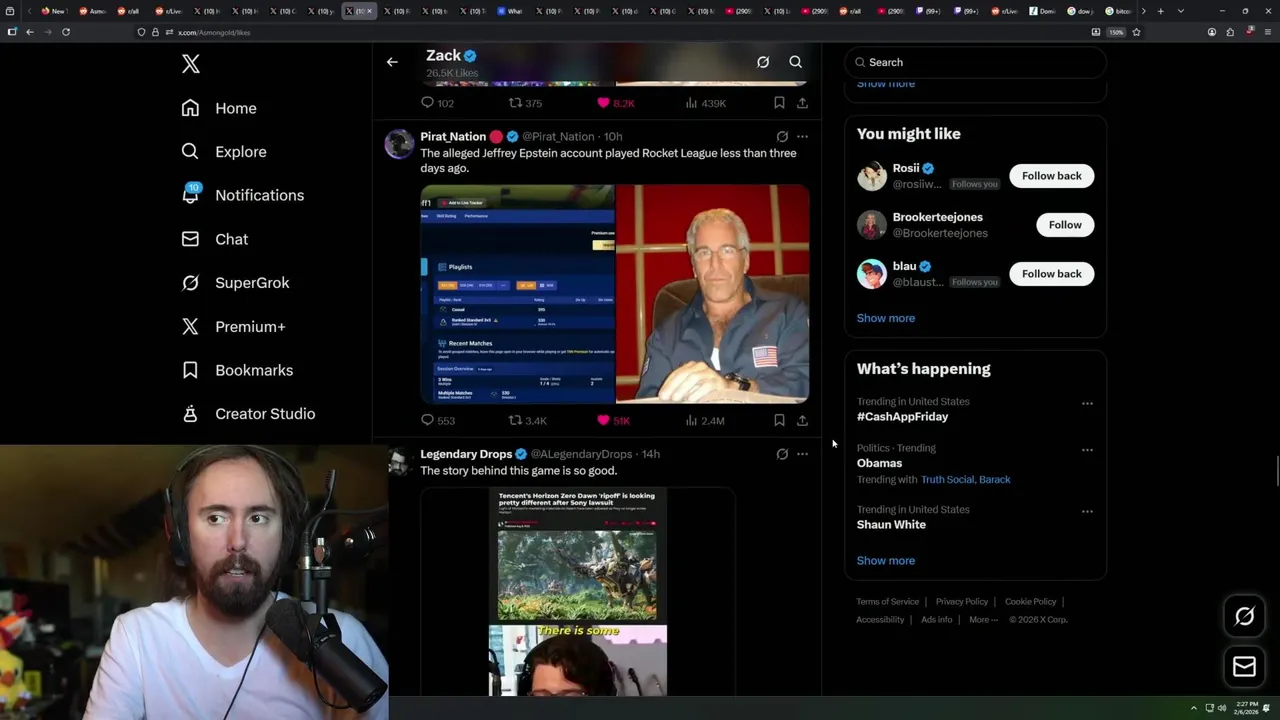Bookmark the Pirat_Nation post
This screenshot has width=1280, height=720.
coord(779,421)
